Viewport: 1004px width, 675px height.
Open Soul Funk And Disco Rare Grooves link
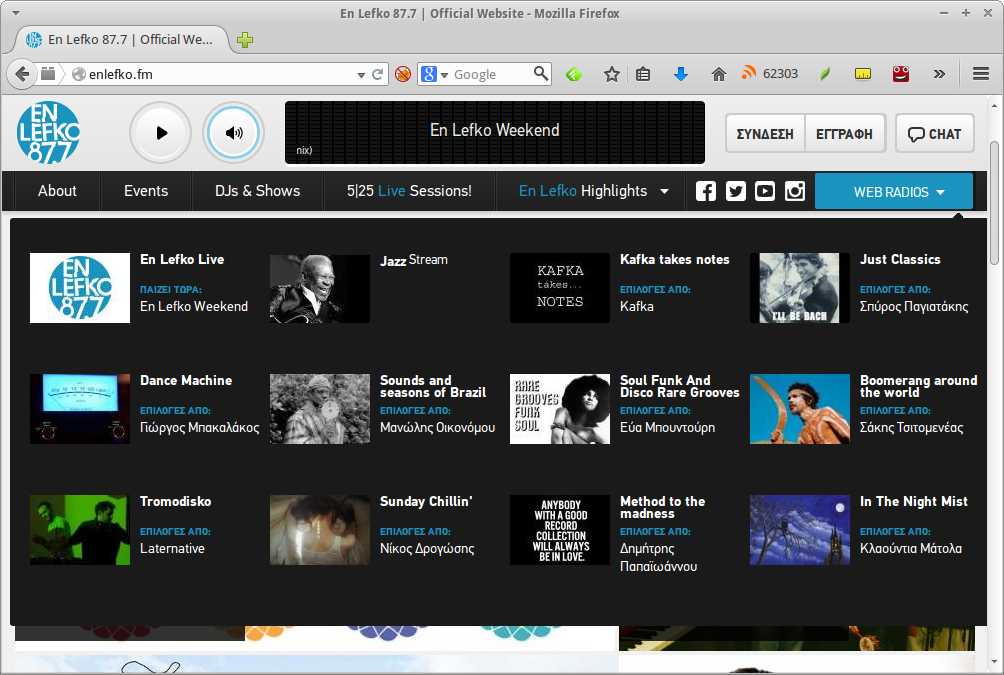(x=679, y=386)
